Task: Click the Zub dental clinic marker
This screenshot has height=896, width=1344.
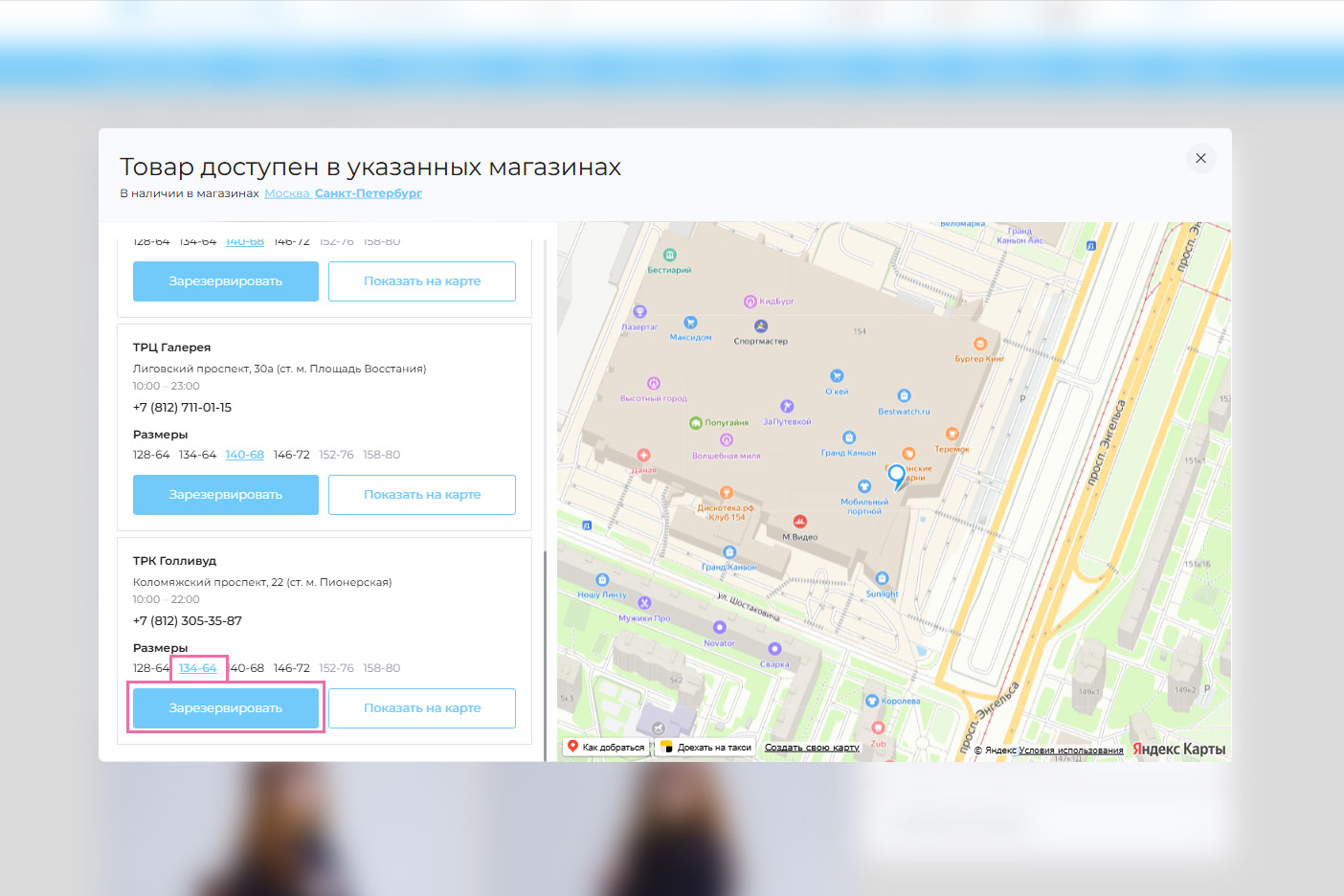Action: click(x=878, y=729)
